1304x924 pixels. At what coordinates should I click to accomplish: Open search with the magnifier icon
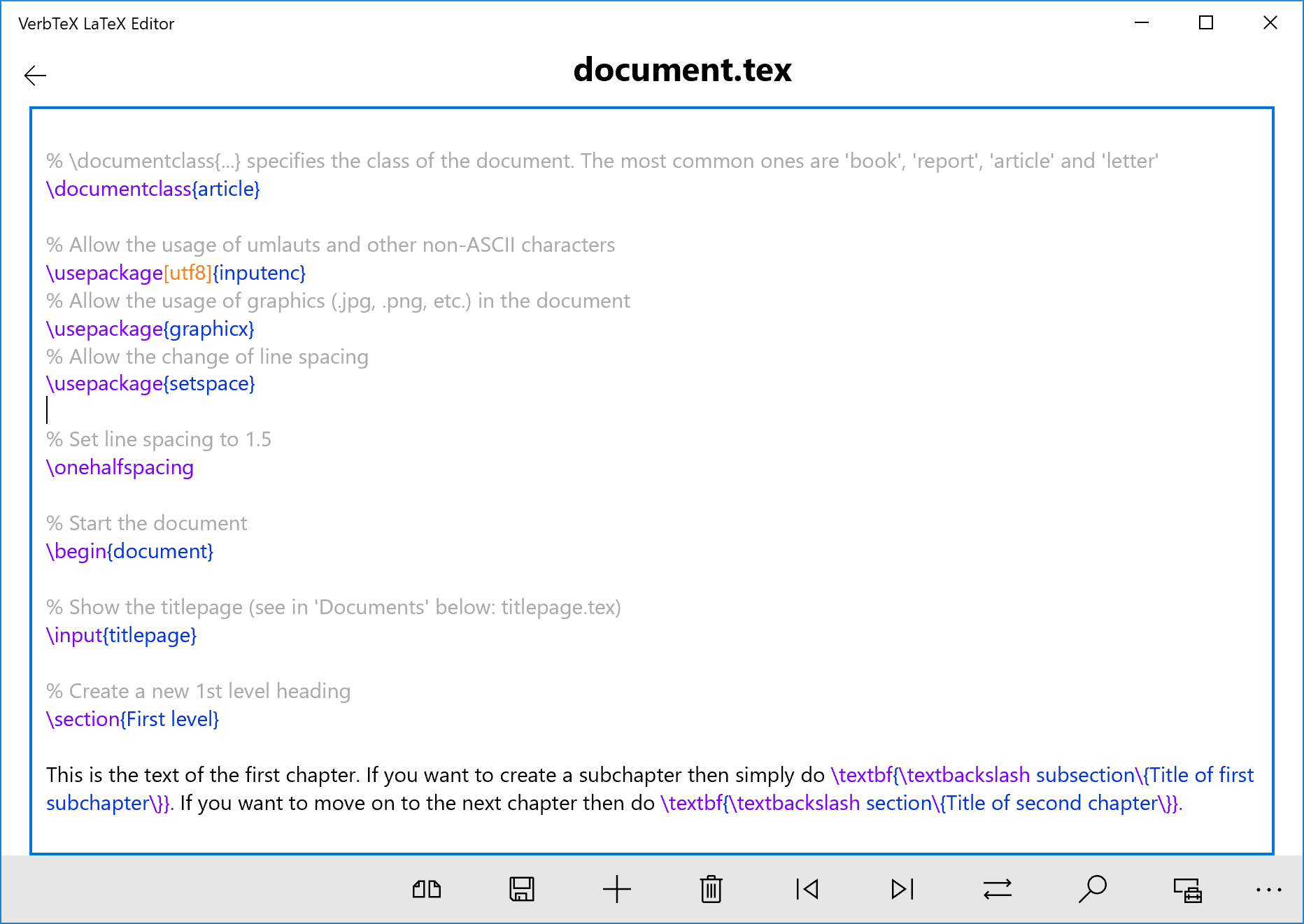tap(1093, 889)
